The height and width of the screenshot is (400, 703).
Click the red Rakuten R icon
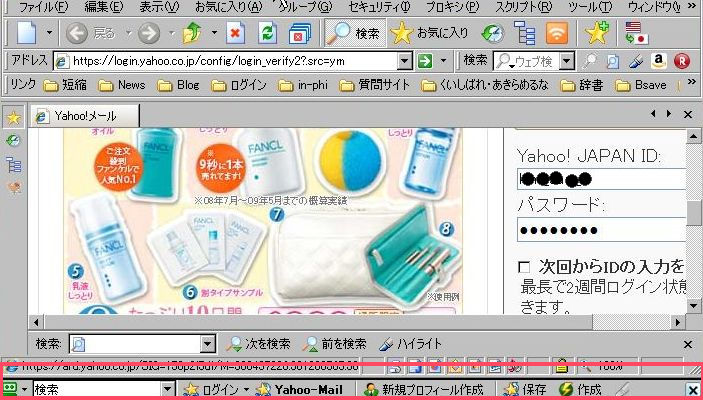(682, 61)
